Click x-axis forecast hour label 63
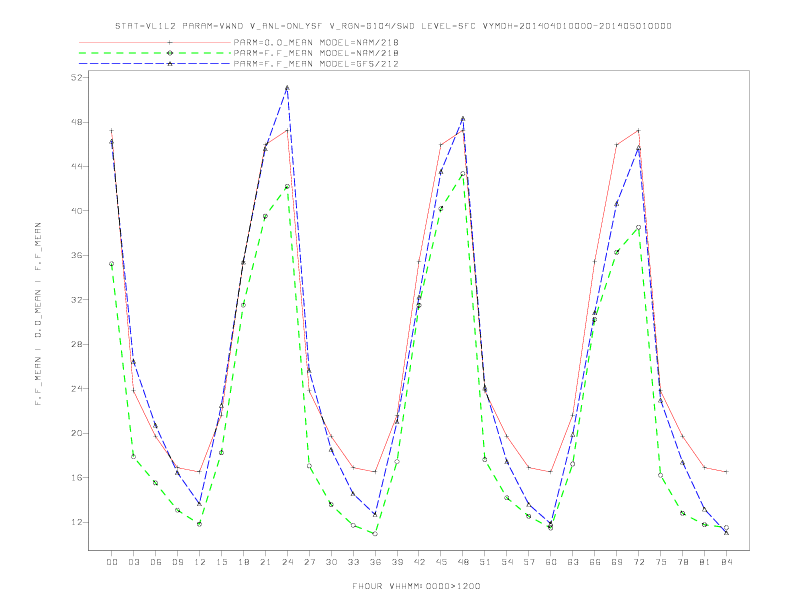Viewport: 792px width, 612px height. [573, 562]
